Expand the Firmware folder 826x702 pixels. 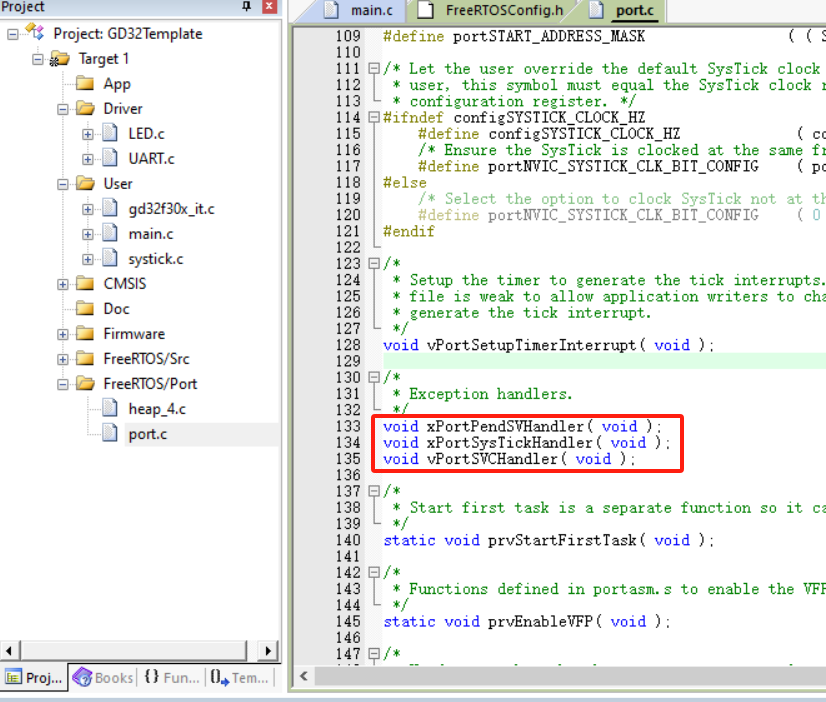(x=63, y=334)
